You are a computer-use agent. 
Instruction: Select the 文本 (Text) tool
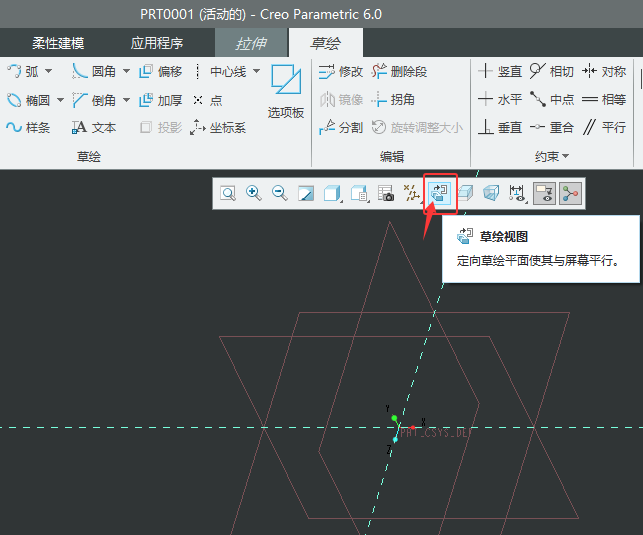(94, 127)
